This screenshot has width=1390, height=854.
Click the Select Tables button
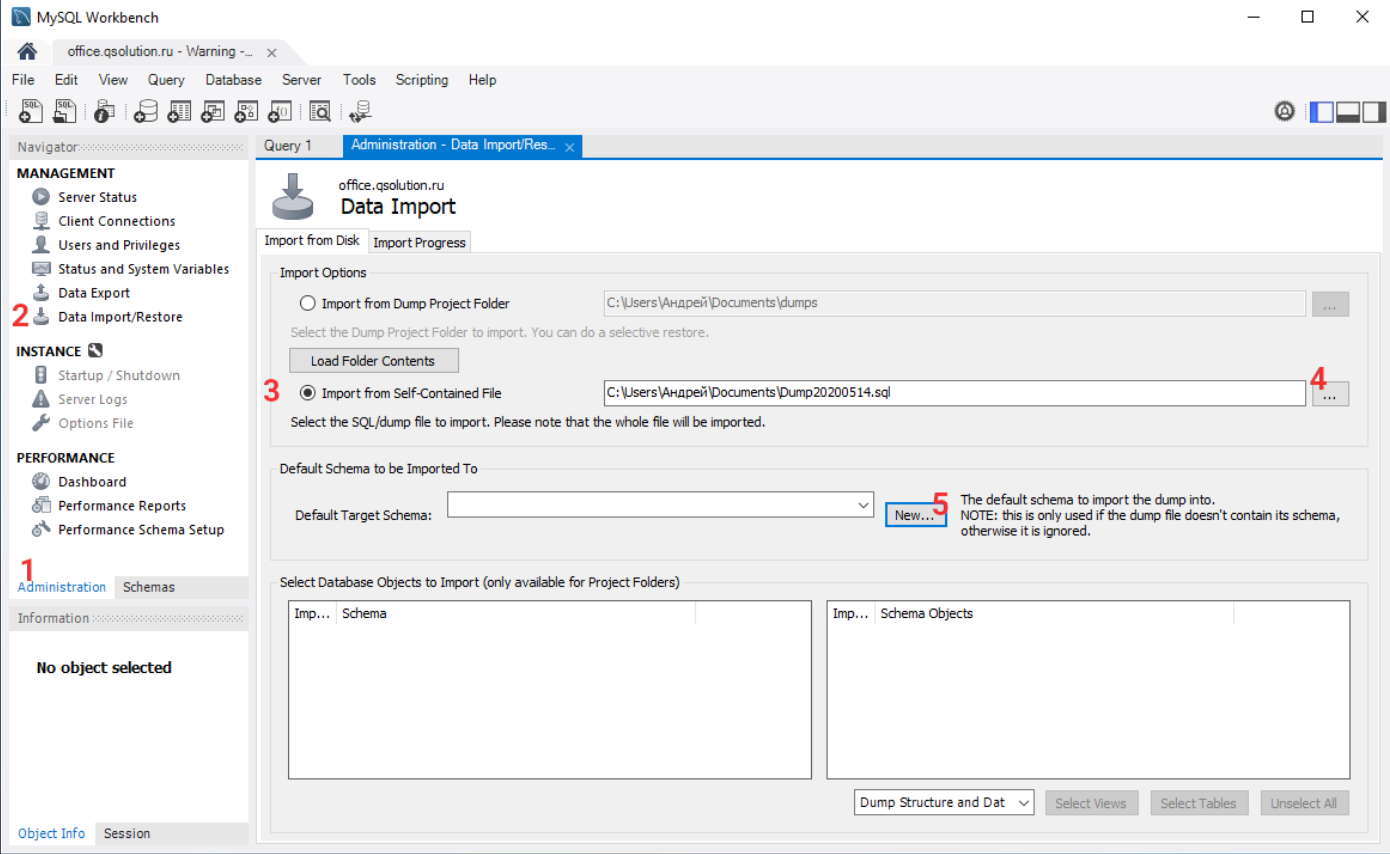coord(1198,803)
